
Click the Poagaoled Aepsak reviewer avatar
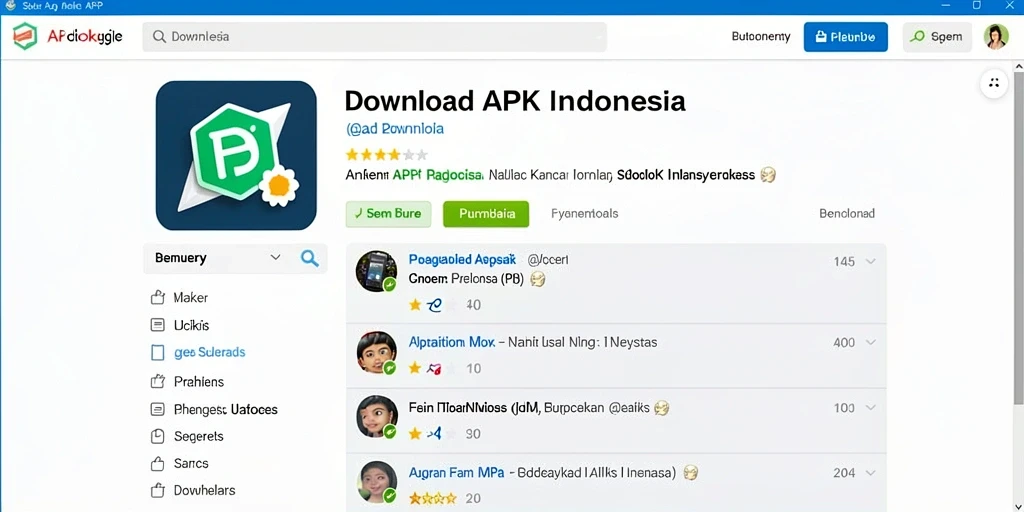point(376,270)
